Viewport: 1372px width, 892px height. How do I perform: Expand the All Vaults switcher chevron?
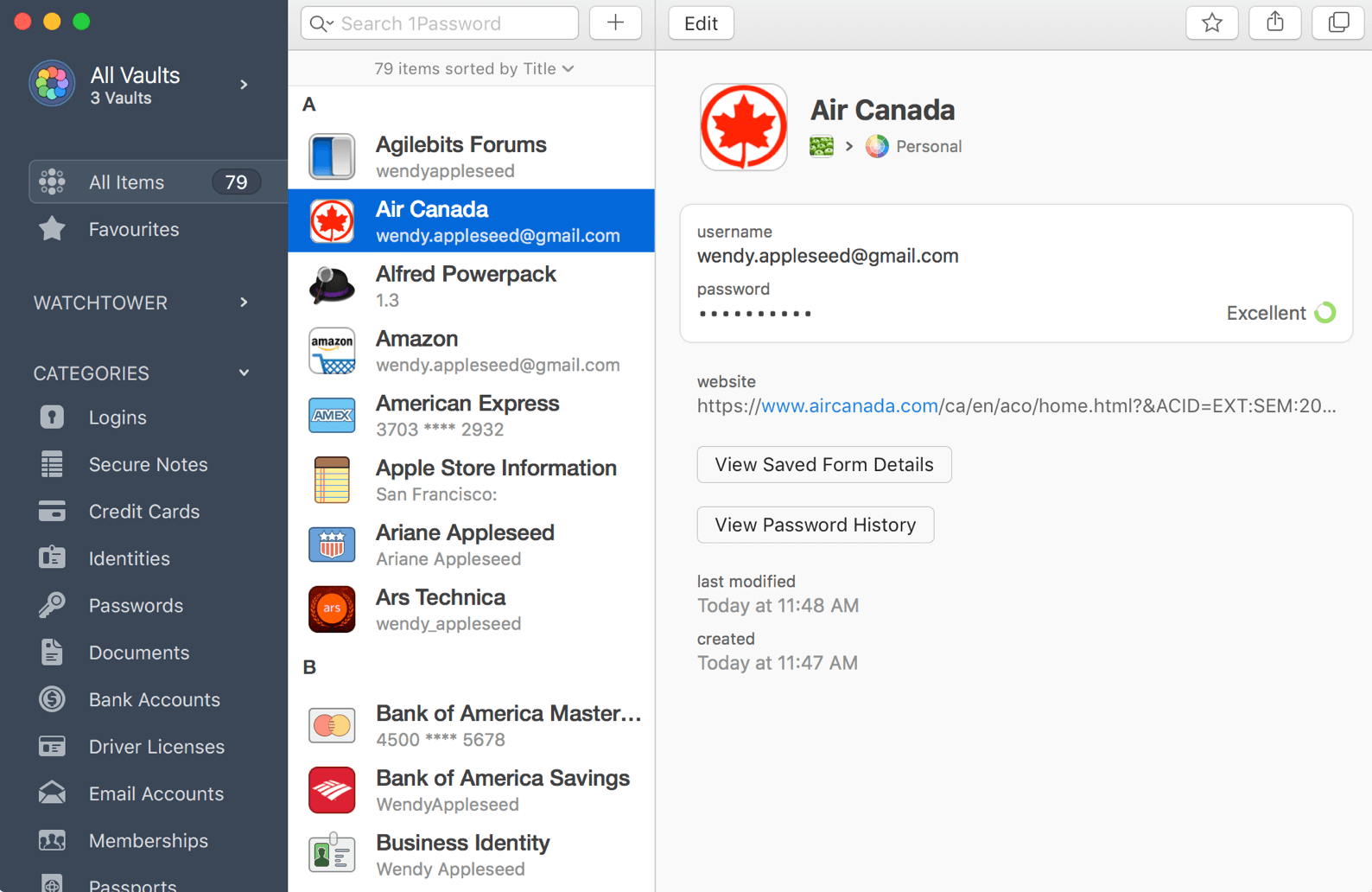point(245,85)
